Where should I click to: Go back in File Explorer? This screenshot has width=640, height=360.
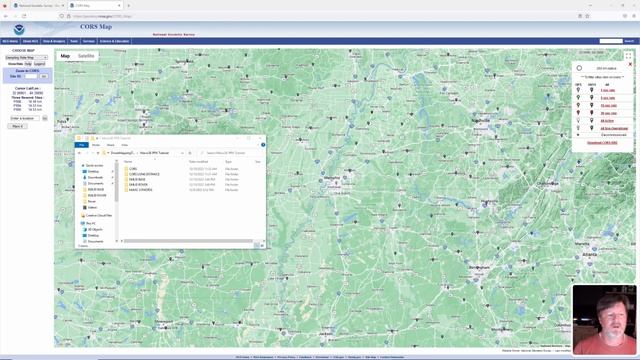pos(79,153)
